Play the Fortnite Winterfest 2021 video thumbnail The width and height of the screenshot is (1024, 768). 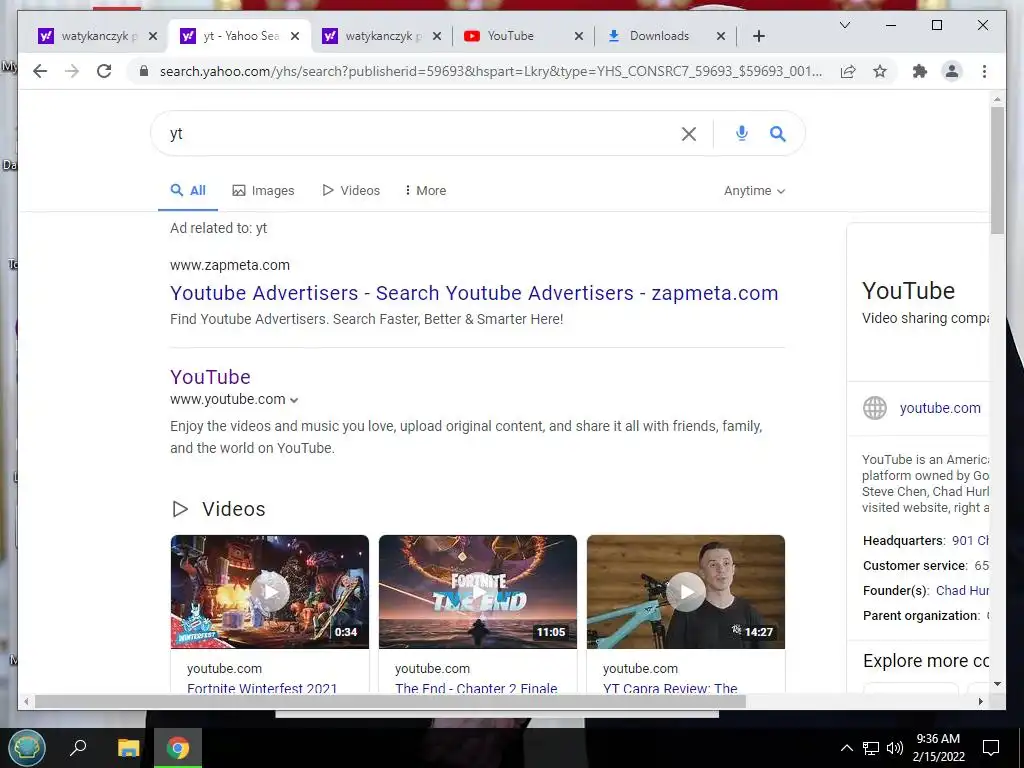270,592
